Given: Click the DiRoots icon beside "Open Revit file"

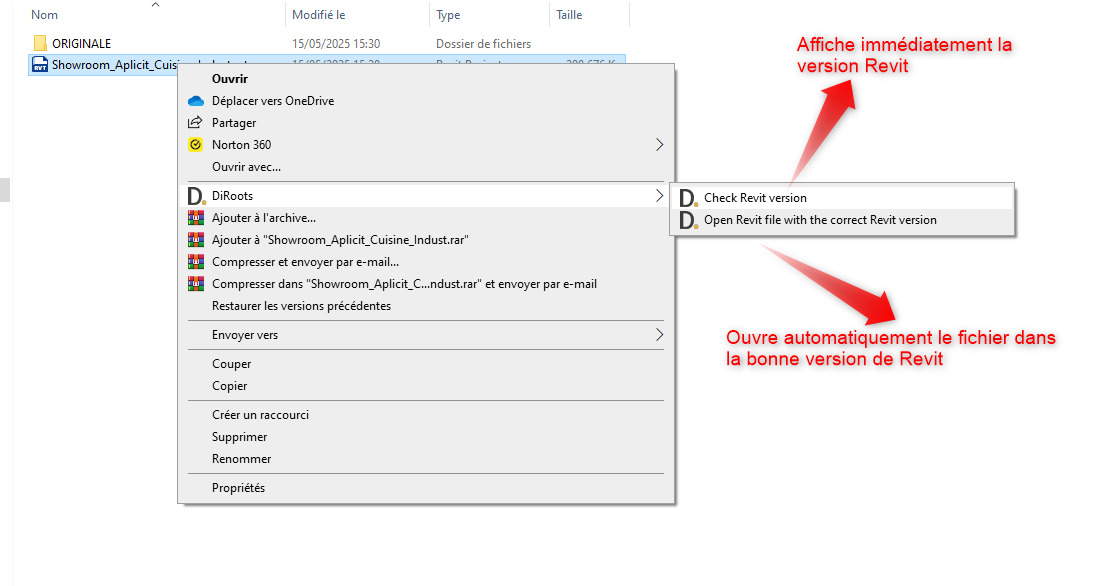Looking at the screenshot, I should pyautogui.click(x=686, y=220).
